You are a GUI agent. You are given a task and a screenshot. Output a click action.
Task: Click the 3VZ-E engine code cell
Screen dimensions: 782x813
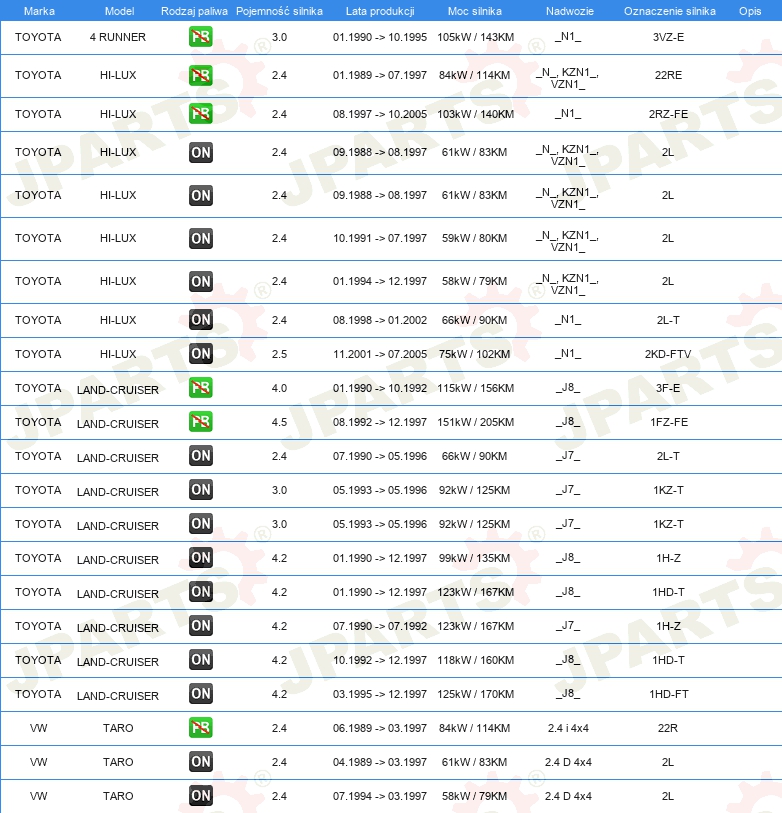click(667, 37)
